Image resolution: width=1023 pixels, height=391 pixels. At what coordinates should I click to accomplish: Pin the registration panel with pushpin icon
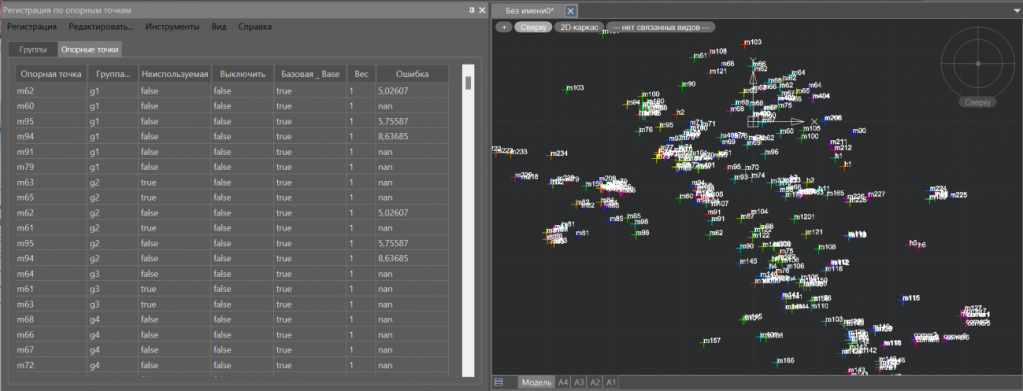click(x=472, y=10)
